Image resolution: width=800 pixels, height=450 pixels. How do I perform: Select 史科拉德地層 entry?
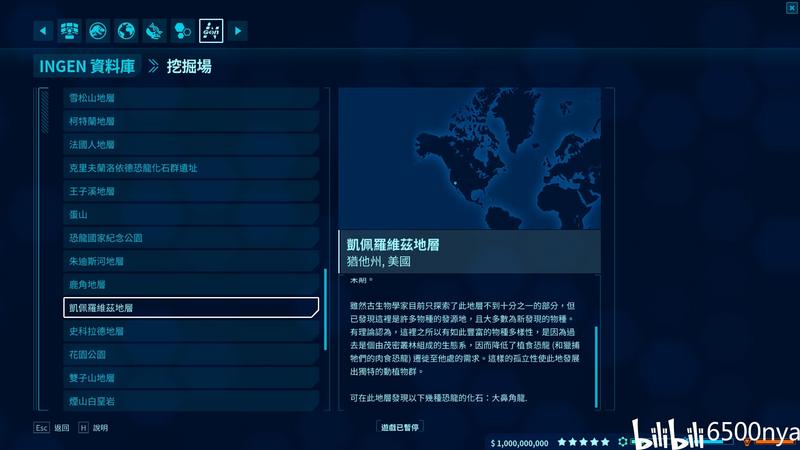pos(191,331)
